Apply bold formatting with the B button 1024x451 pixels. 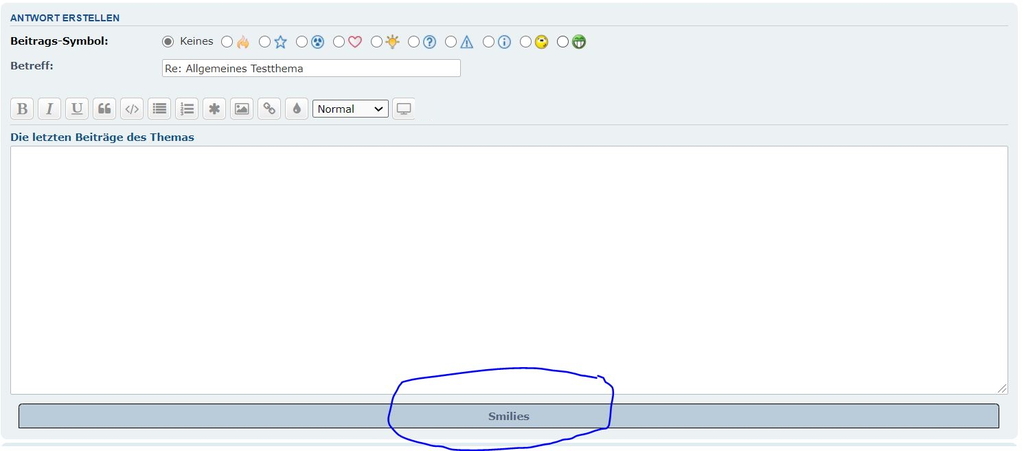22,109
